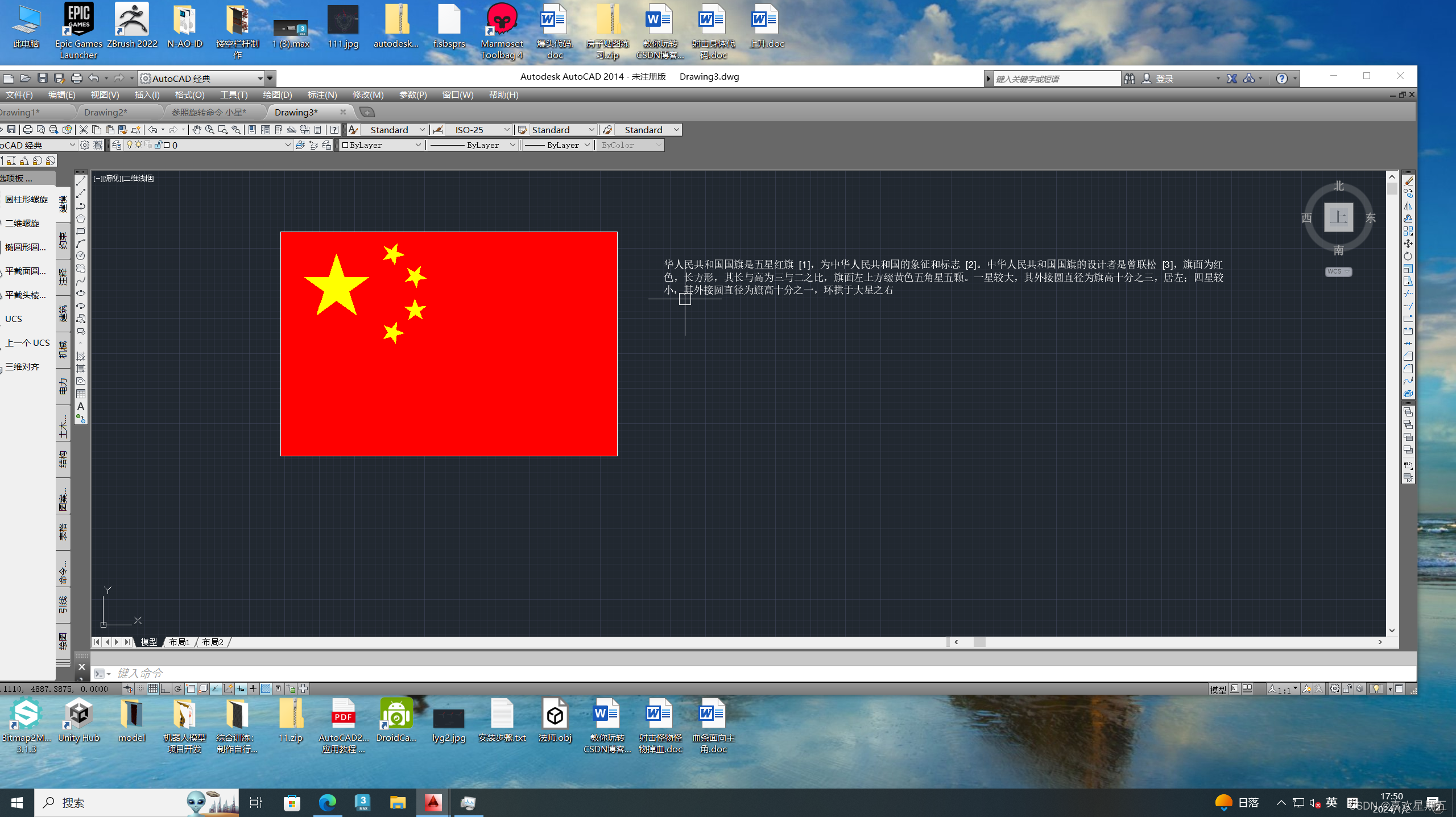Click 圆柱形螺旋 in tool palette
The height and width of the screenshot is (817, 1456).
pos(26,199)
